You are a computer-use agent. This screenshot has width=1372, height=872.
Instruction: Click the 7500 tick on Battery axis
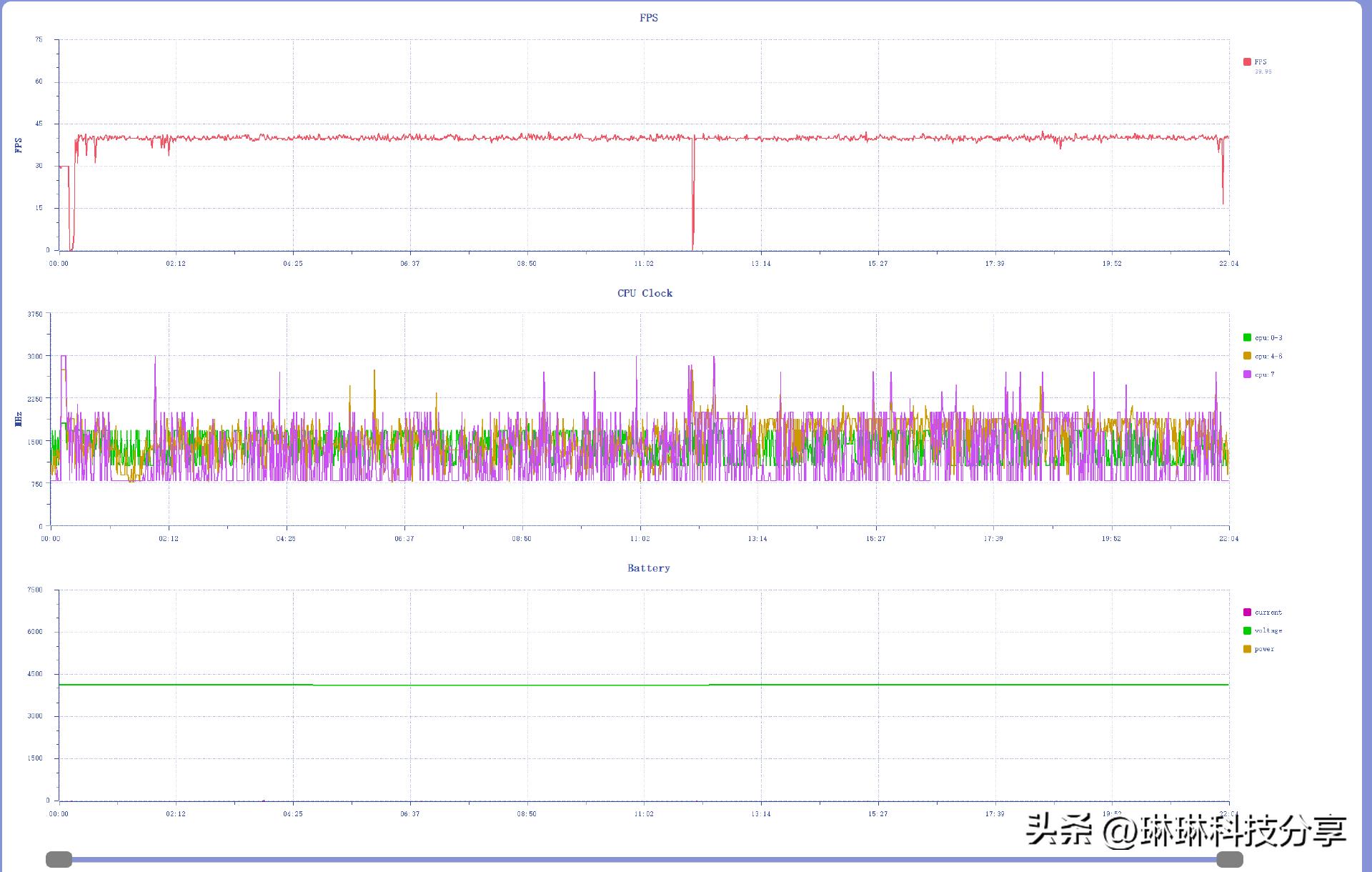[35, 590]
